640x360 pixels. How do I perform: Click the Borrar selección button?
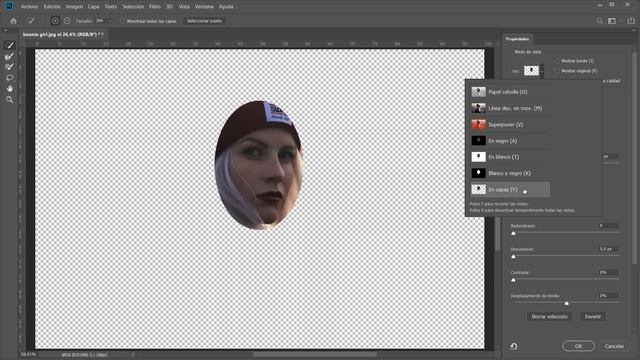[549, 317]
